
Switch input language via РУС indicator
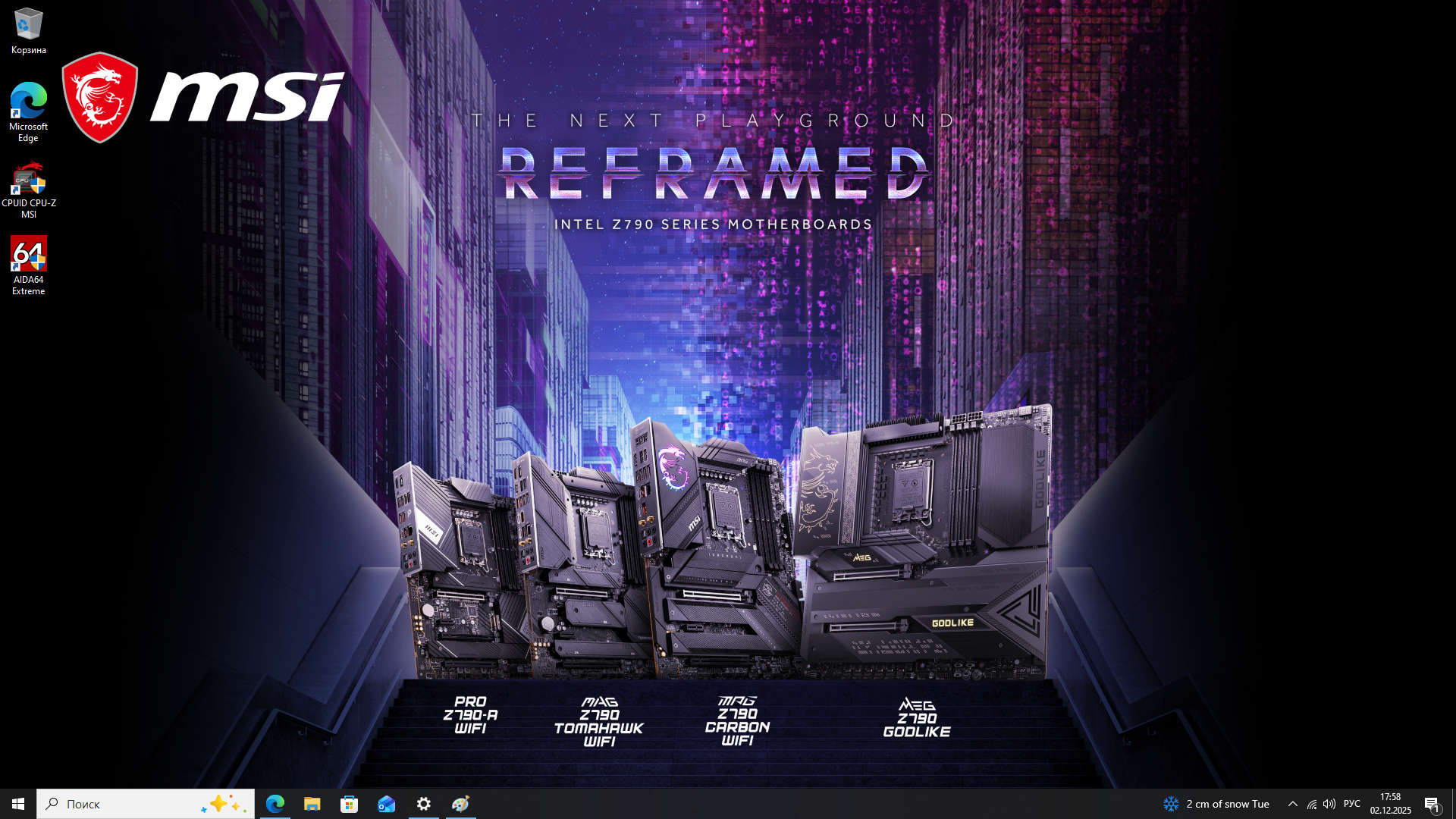pos(1352,804)
